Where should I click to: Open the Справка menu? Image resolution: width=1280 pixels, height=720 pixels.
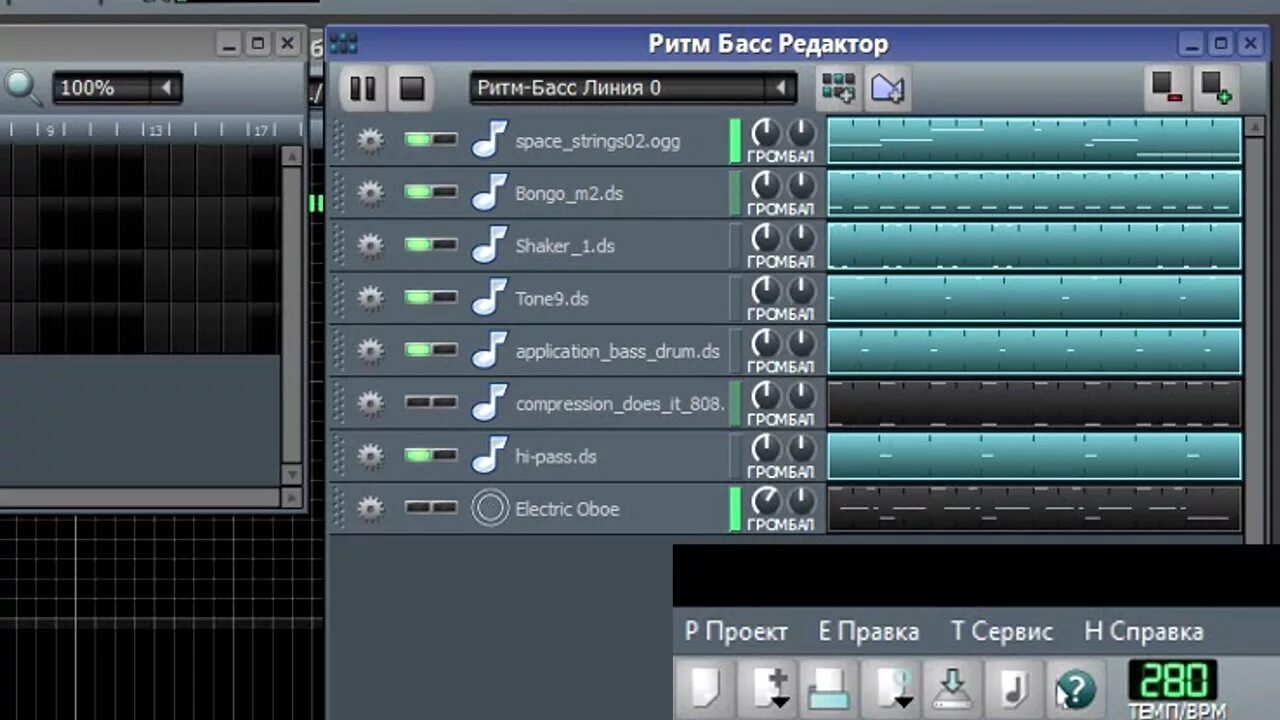point(1144,632)
